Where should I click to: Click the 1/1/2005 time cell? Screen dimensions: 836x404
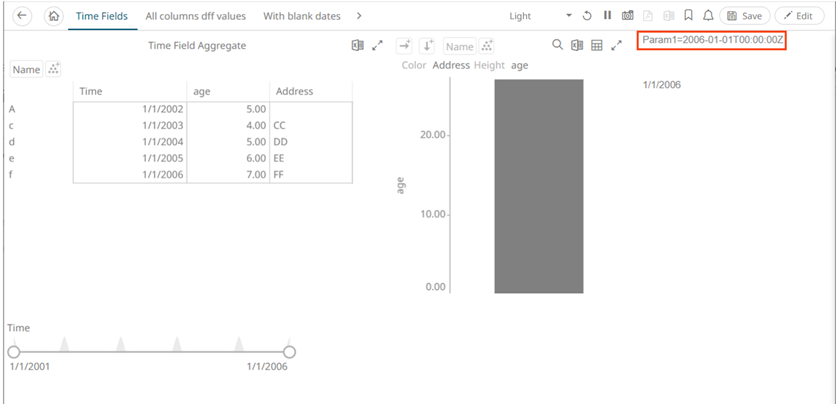(130, 158)
